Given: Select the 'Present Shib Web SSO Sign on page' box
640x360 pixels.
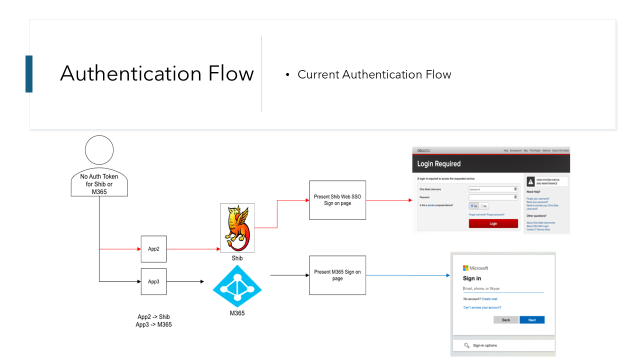Looking at the screenshot, I should tap(337, 200).
